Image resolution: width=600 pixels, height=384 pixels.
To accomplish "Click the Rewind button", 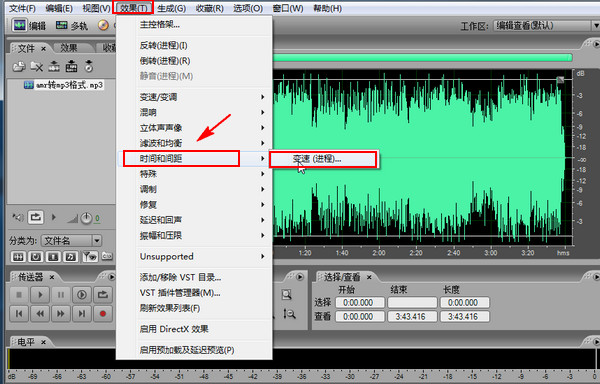I will coord(40,314).
